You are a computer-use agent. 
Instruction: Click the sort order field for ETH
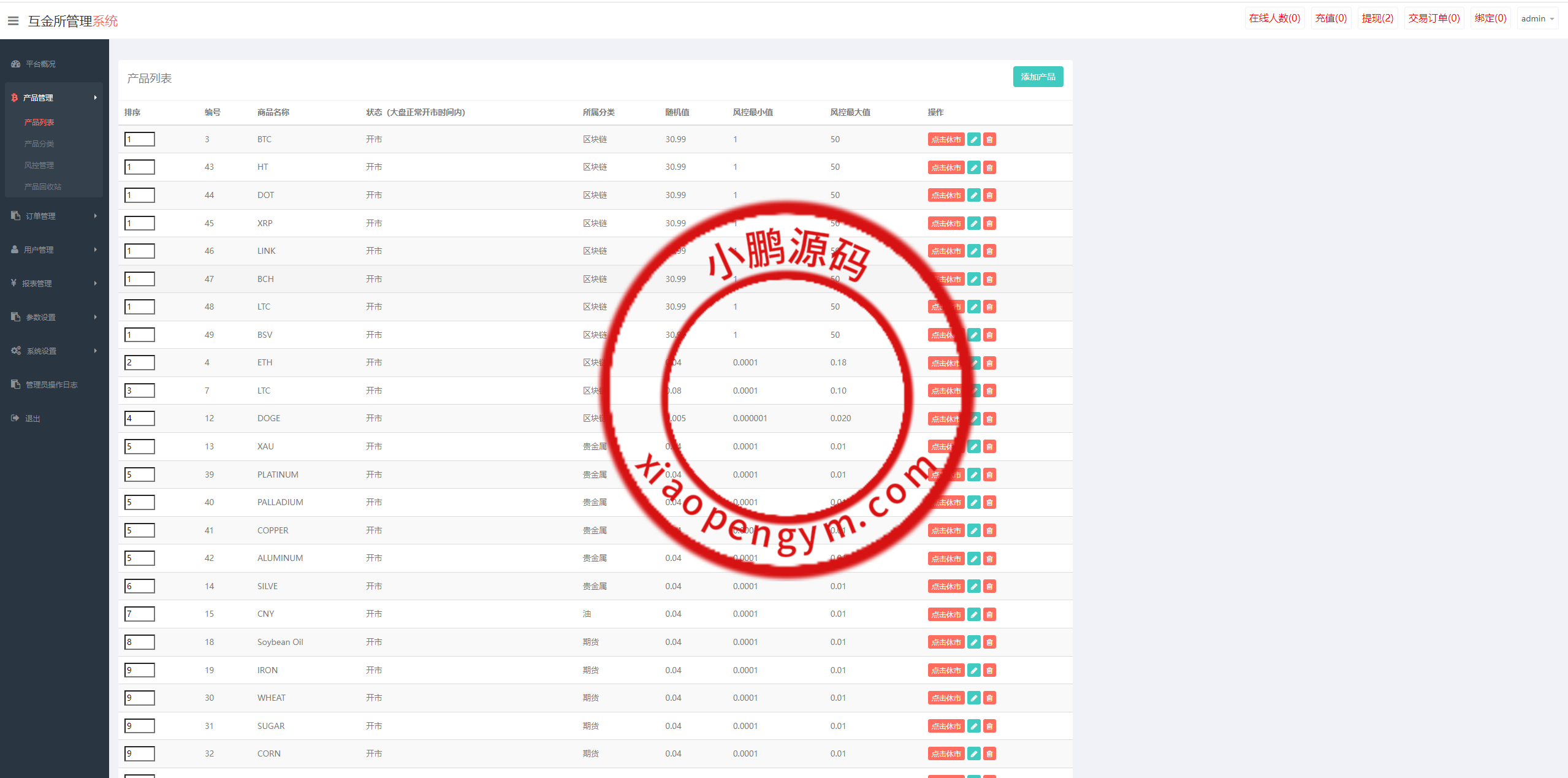[140, 362]
